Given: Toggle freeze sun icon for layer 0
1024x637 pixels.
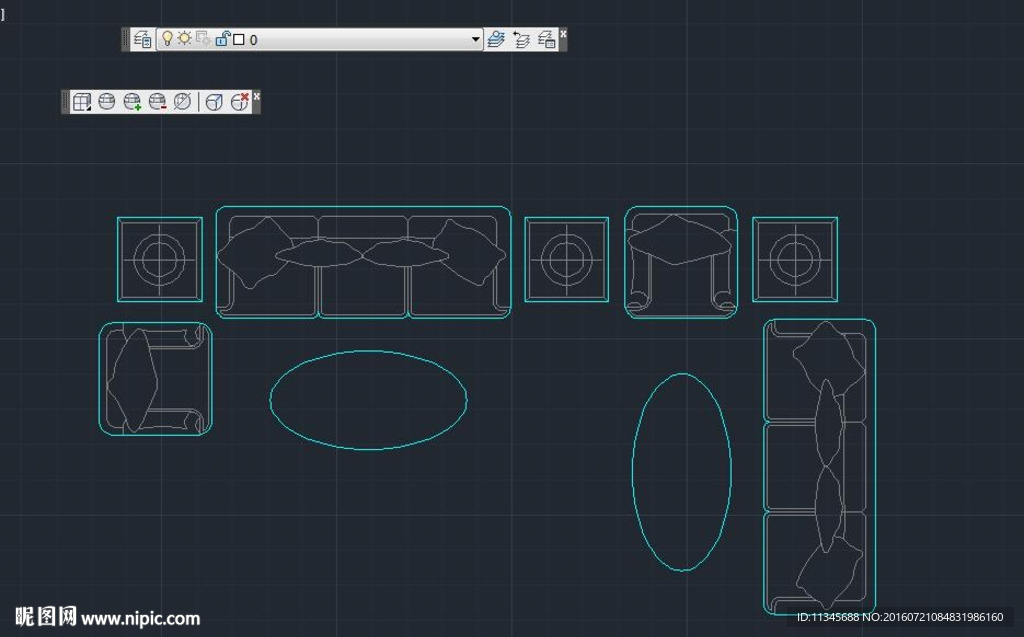Looking at the screenshot, I should 184,39.
